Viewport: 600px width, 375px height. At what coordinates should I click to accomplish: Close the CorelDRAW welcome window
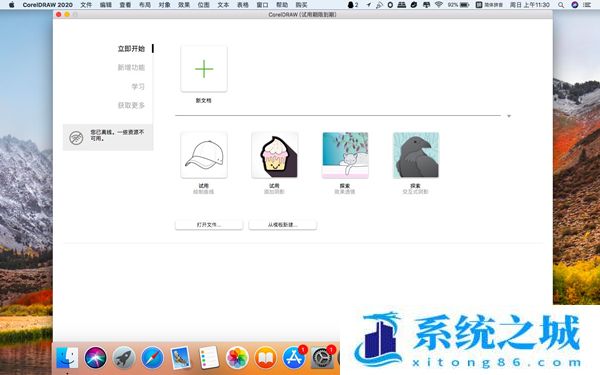click(x=58, y=15)
